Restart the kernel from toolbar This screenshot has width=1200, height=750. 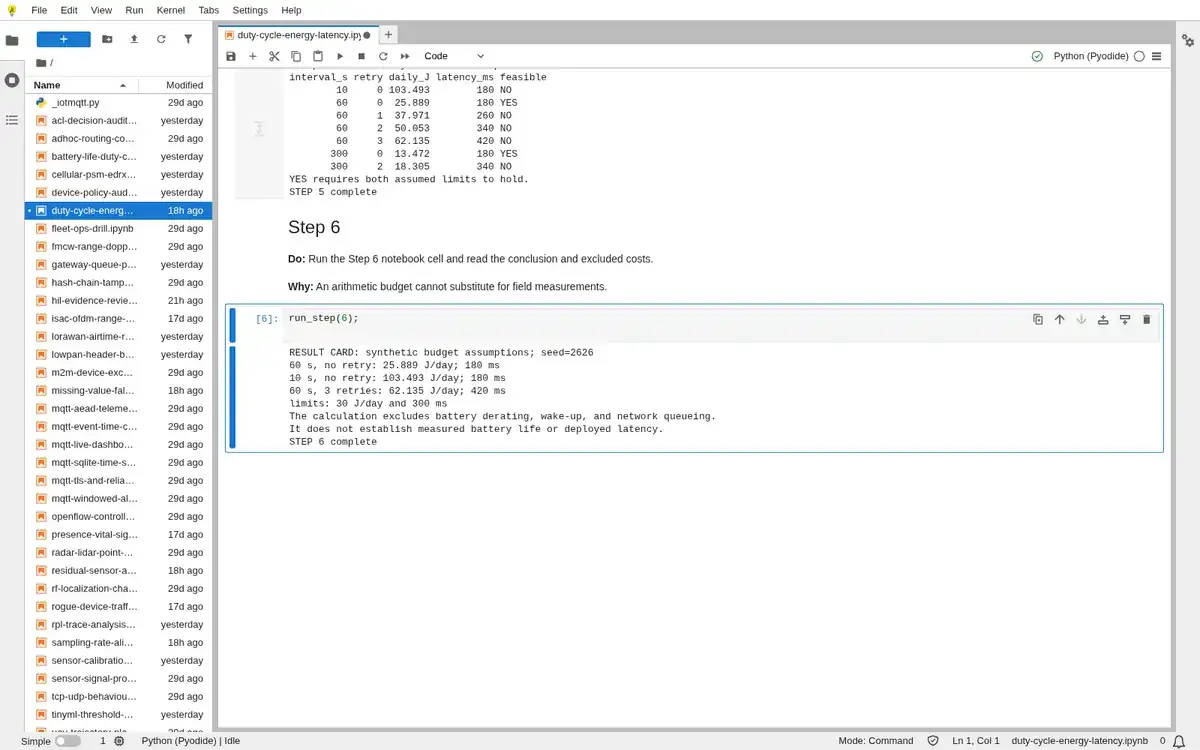383,56
